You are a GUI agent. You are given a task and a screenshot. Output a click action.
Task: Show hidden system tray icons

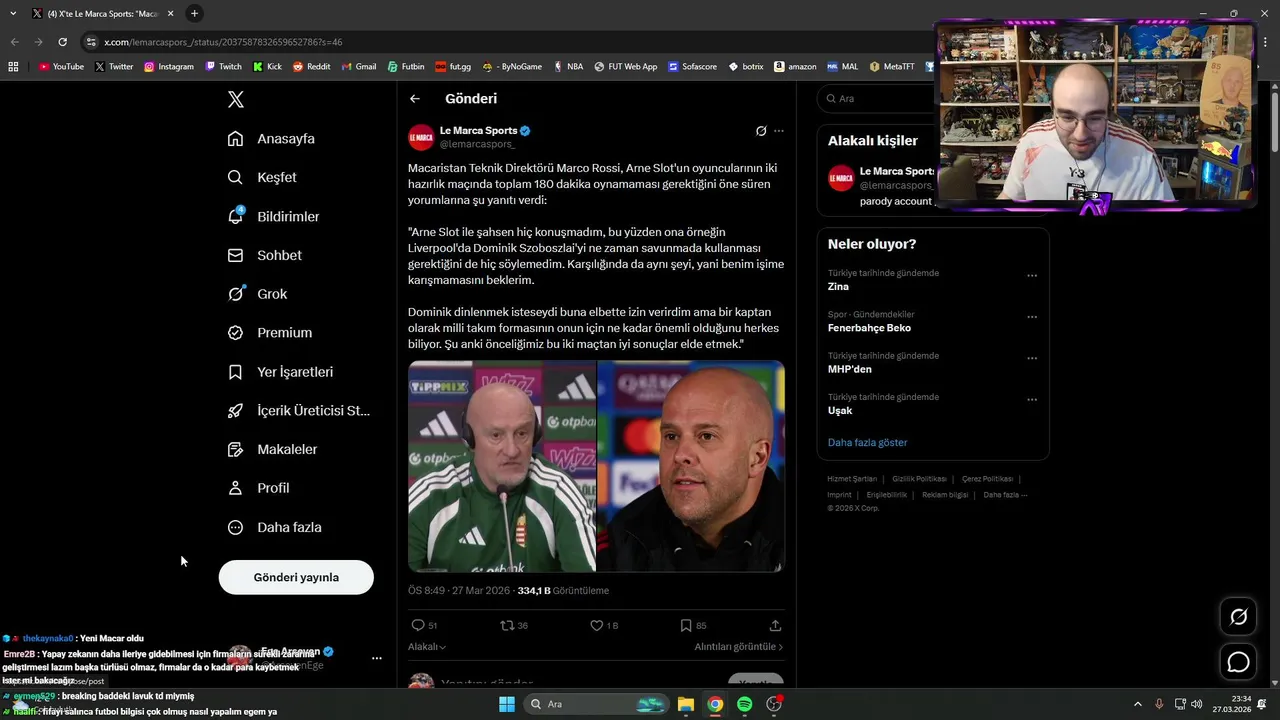click(1138, 704)
